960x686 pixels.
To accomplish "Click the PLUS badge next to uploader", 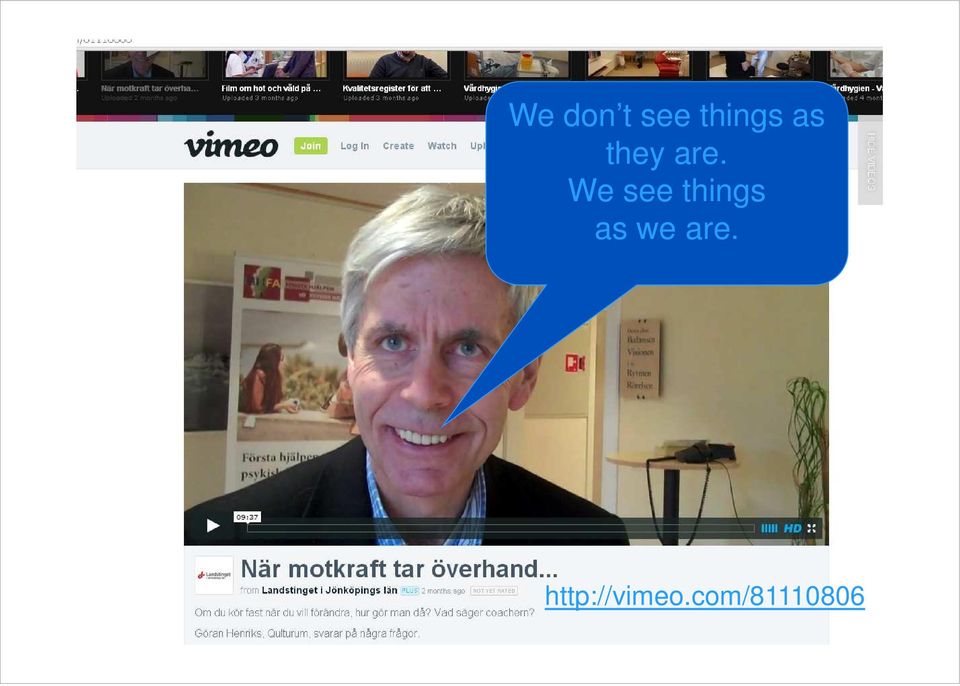I will click(410, 590).
